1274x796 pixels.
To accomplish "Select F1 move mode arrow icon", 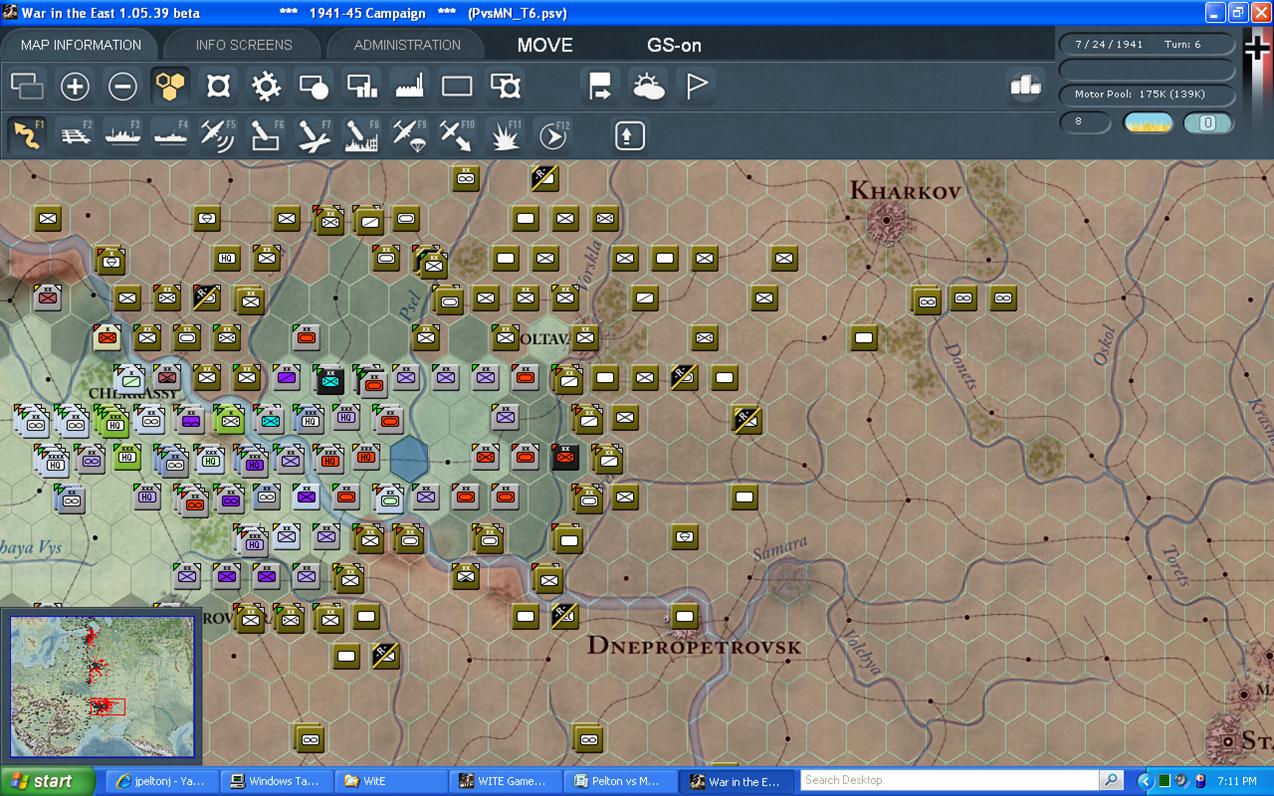I will 27,135.
